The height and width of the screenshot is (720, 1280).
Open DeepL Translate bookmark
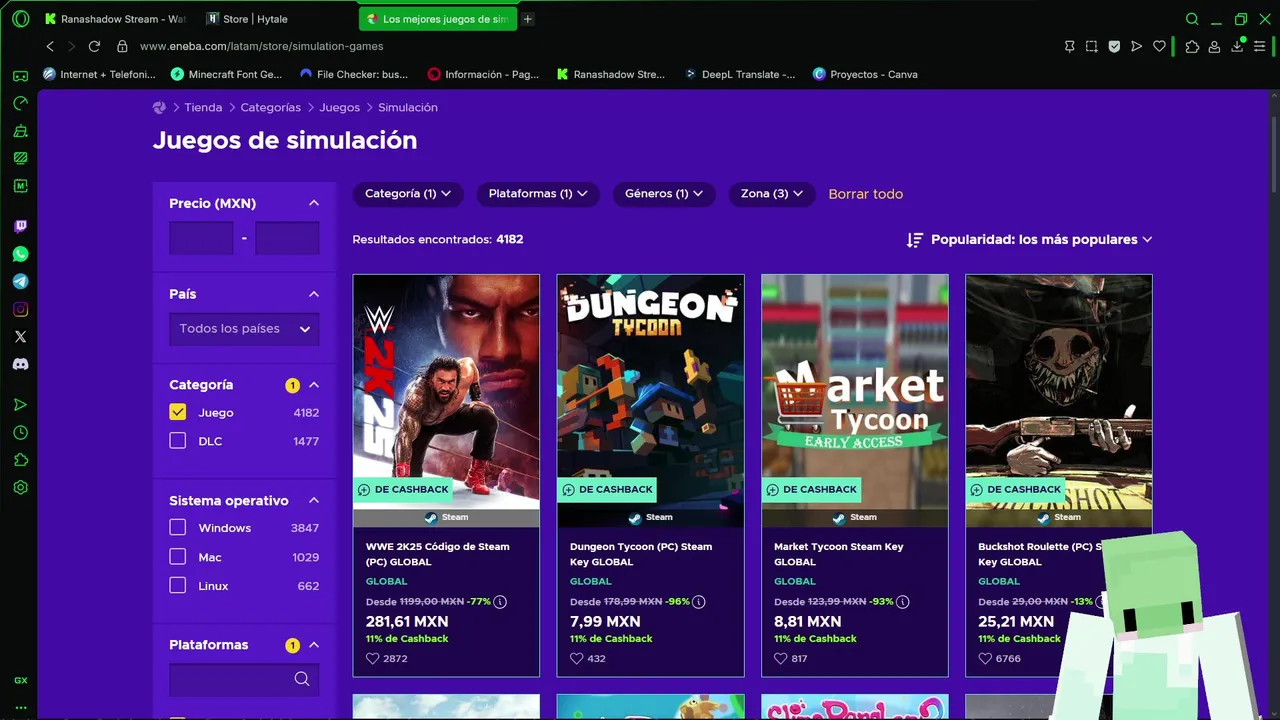[x=740, y=74]
